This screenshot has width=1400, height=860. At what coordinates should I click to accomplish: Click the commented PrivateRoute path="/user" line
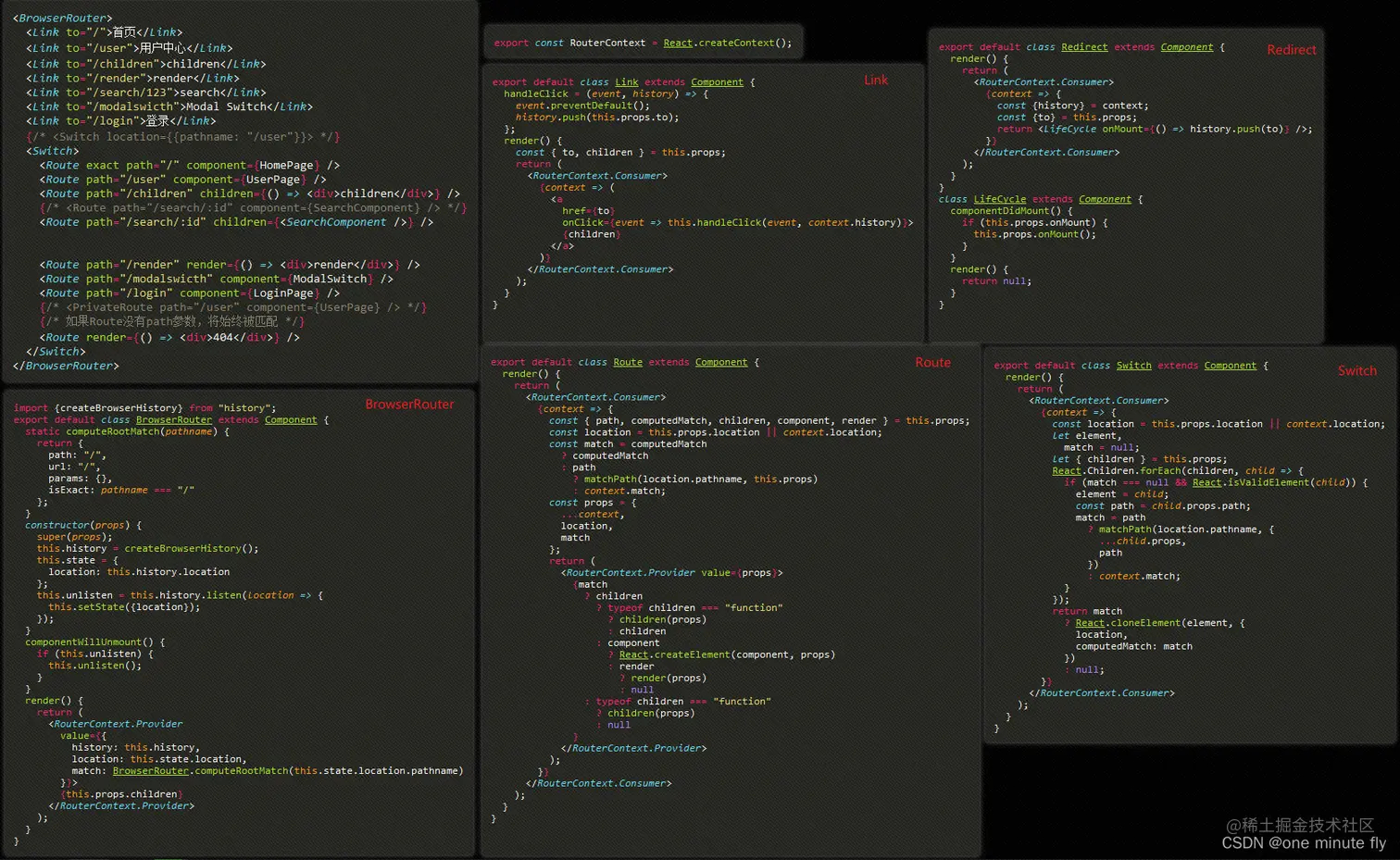click(233, 307)
